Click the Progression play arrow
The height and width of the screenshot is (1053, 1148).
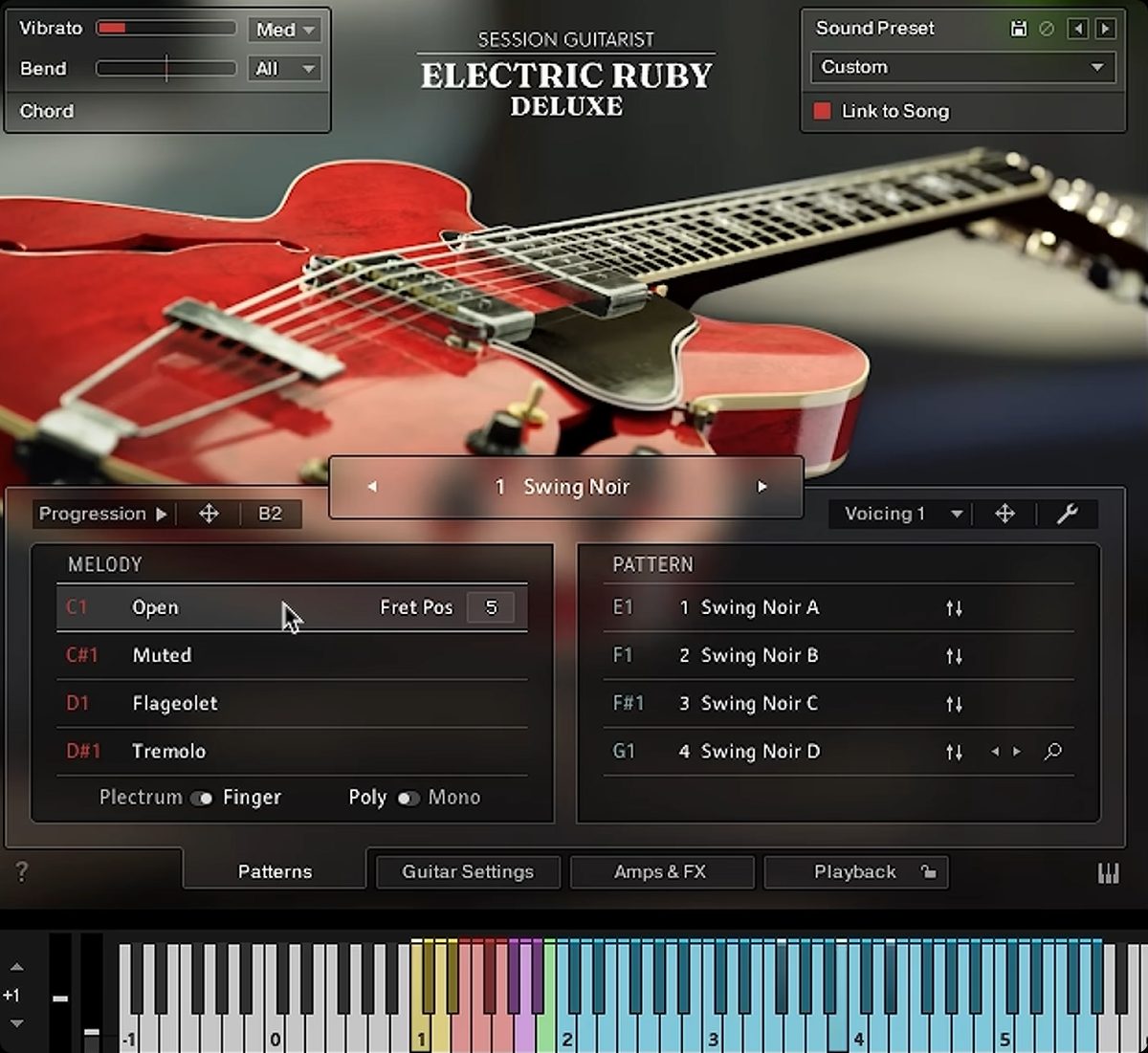pyautogui.click(x=162, y=515)
